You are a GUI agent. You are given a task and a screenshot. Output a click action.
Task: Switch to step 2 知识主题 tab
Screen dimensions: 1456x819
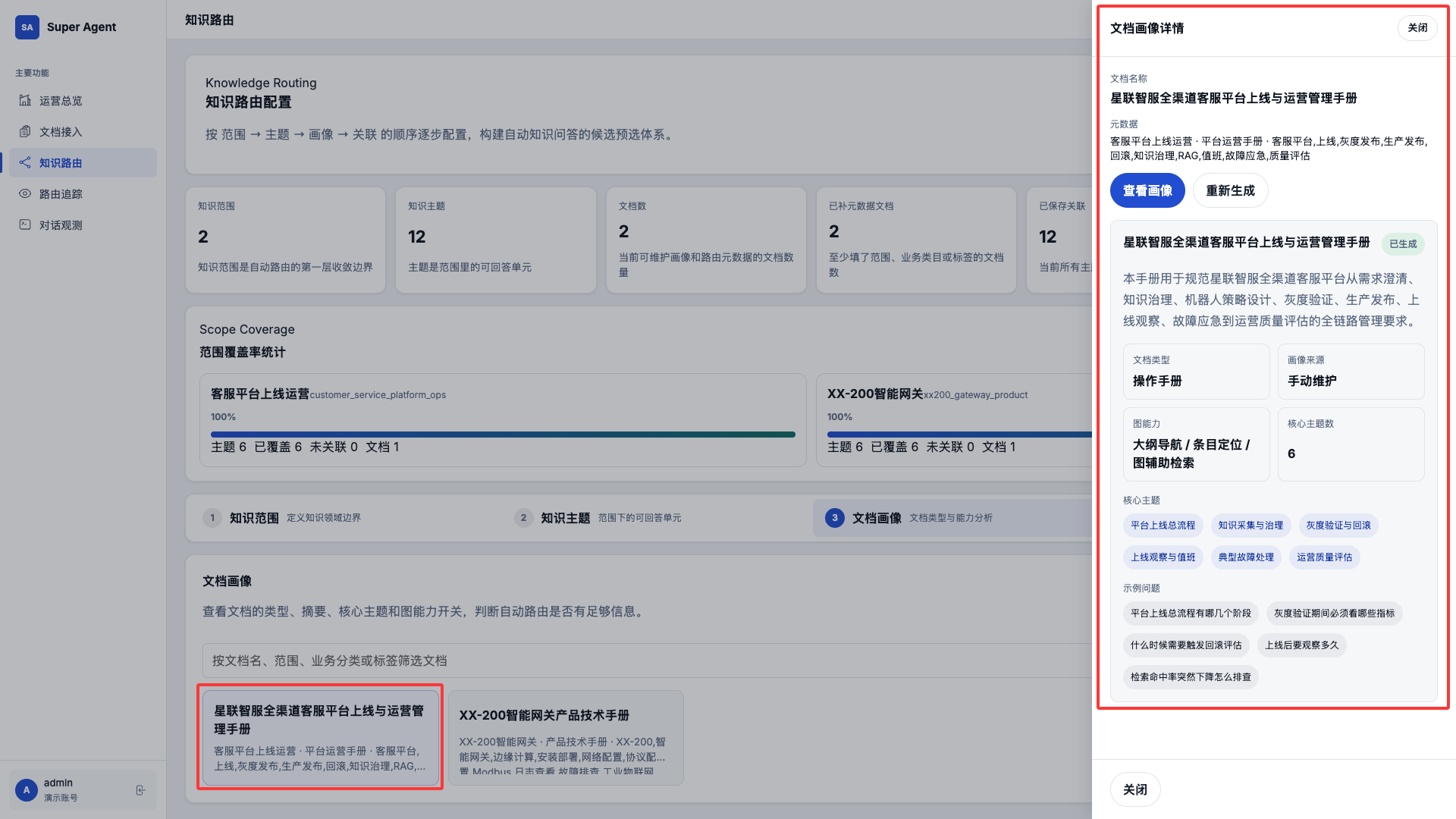(565, 518)
